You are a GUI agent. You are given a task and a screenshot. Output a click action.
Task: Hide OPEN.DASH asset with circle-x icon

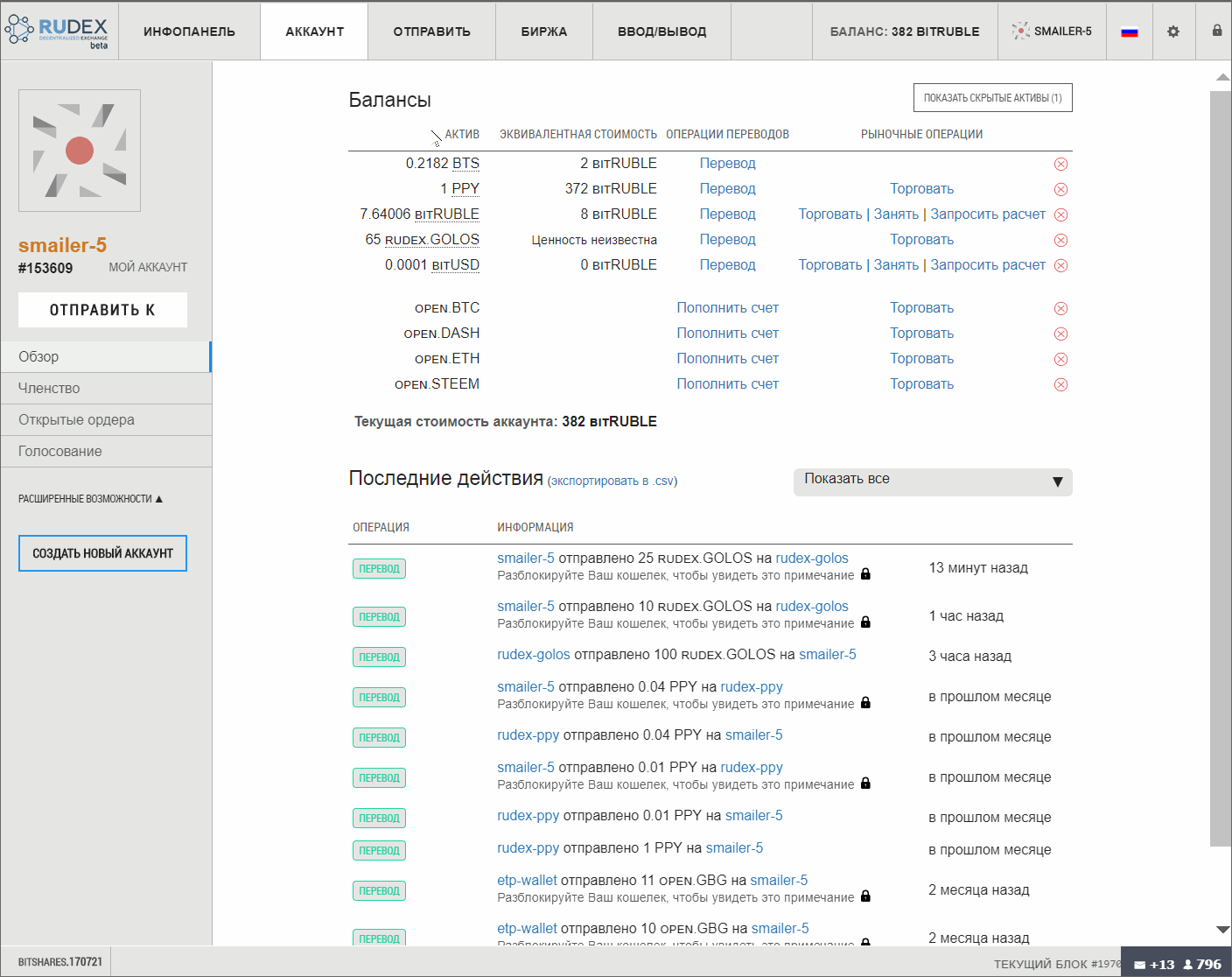pos(1060,334)
